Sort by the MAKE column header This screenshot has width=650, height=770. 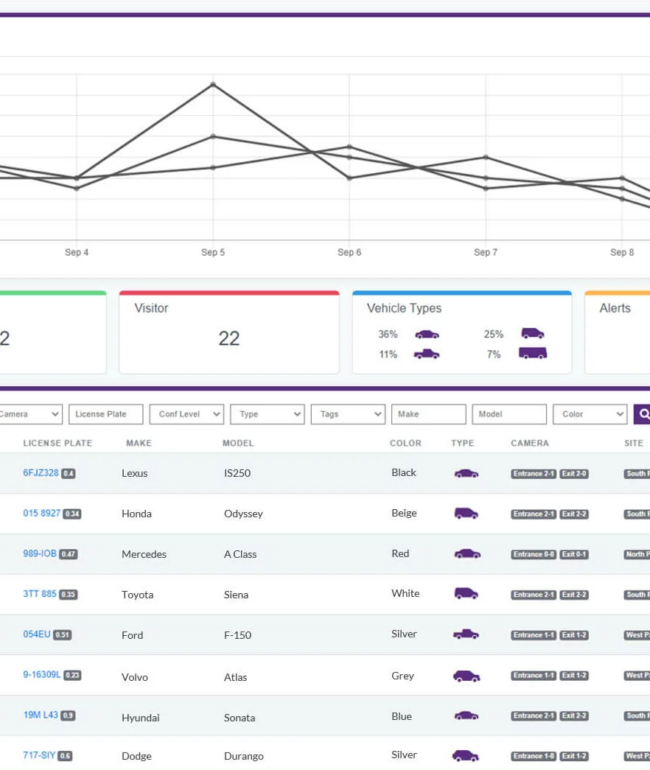pos(139,443)
